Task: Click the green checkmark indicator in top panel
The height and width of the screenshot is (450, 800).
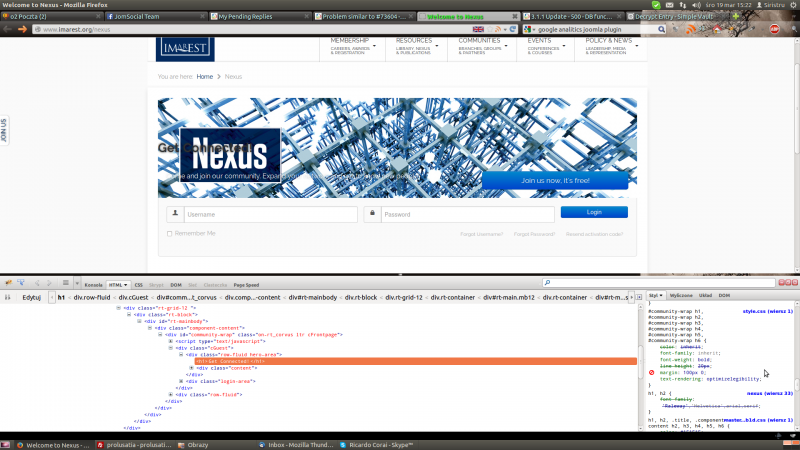Action: (x=656, y=5)
